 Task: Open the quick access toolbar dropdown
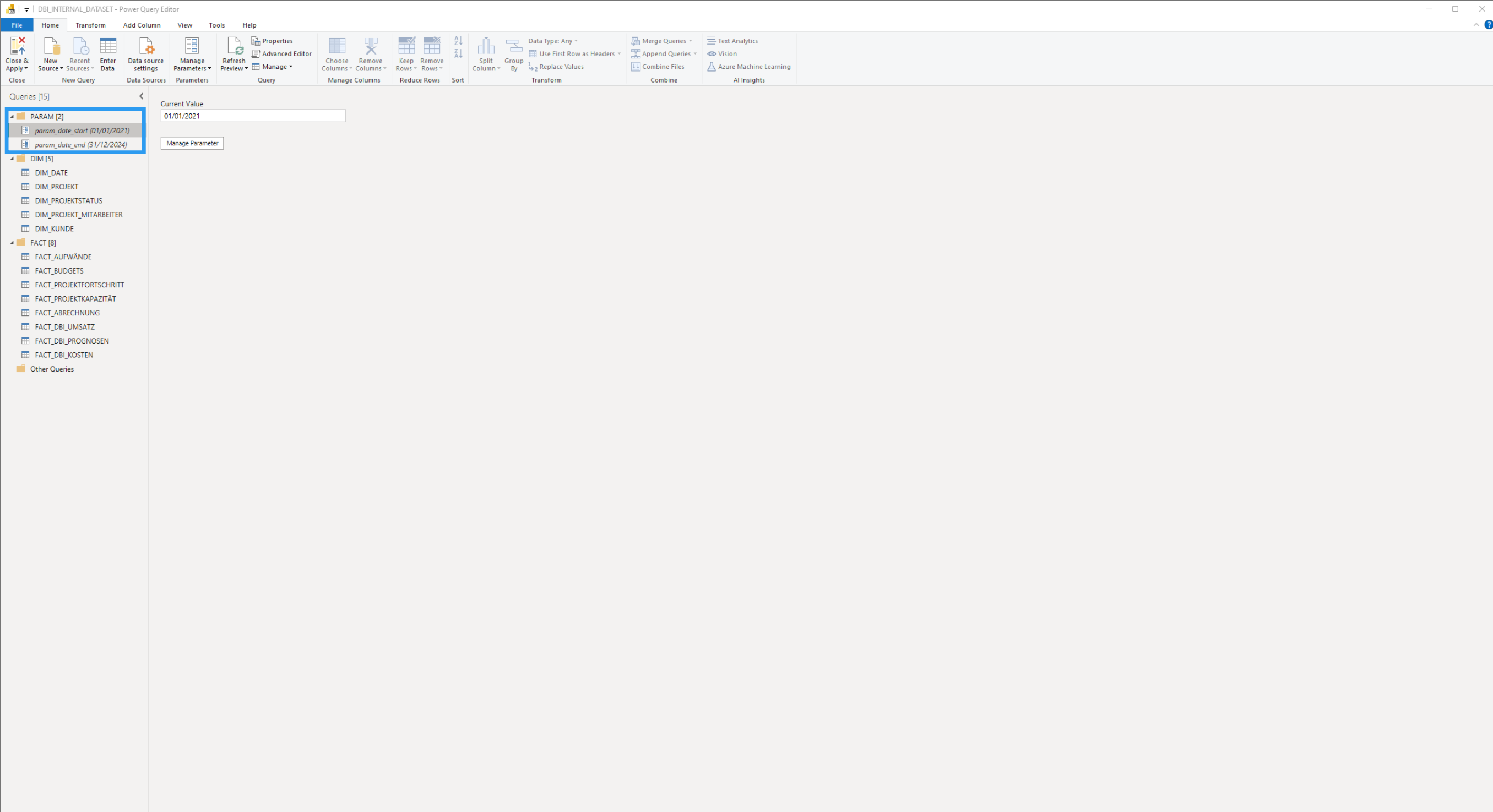point(26,9)
